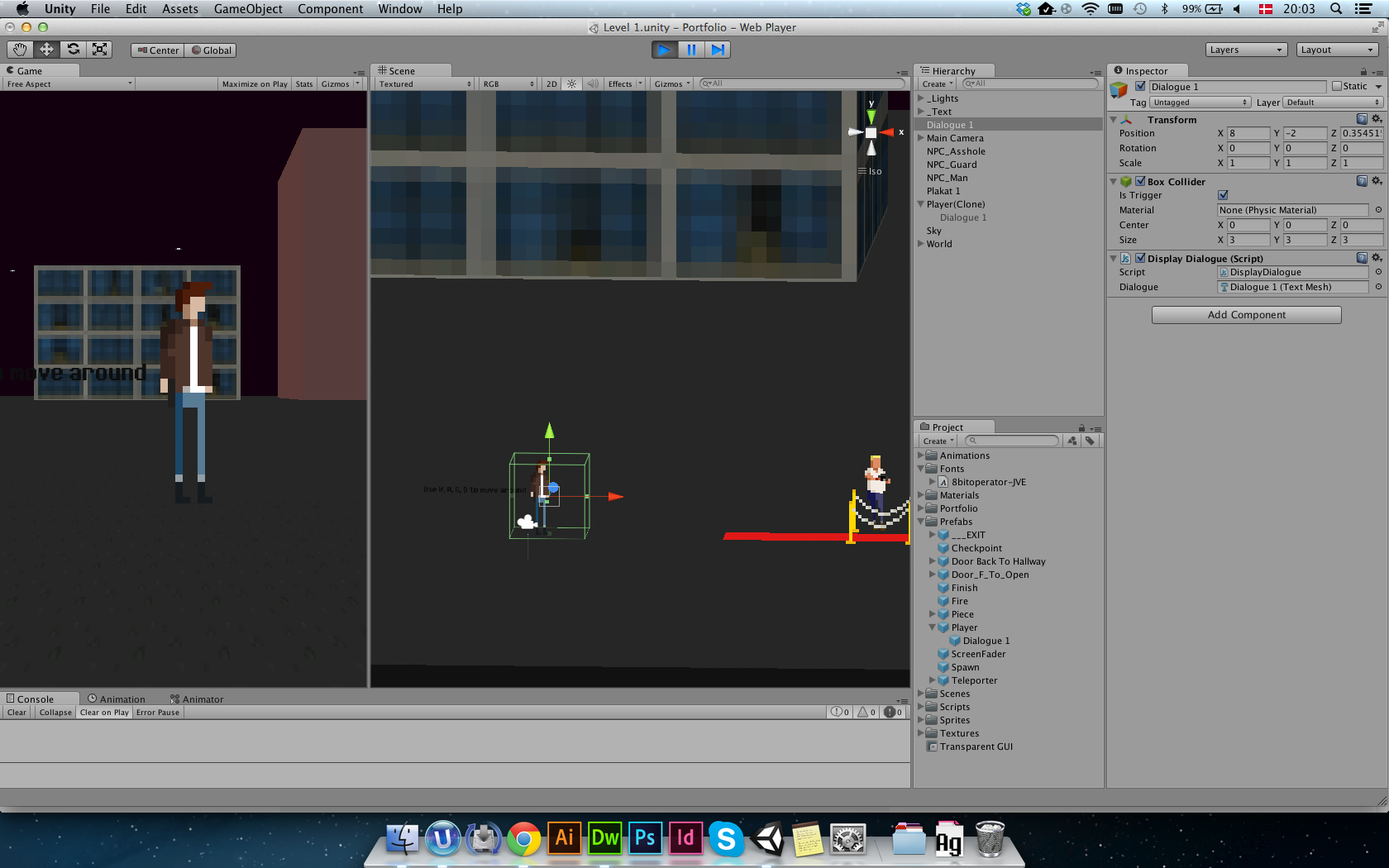This screenshot has height=868, width=1389.
Task: Open the Layers dropdown
Action: pos(1246,50)
